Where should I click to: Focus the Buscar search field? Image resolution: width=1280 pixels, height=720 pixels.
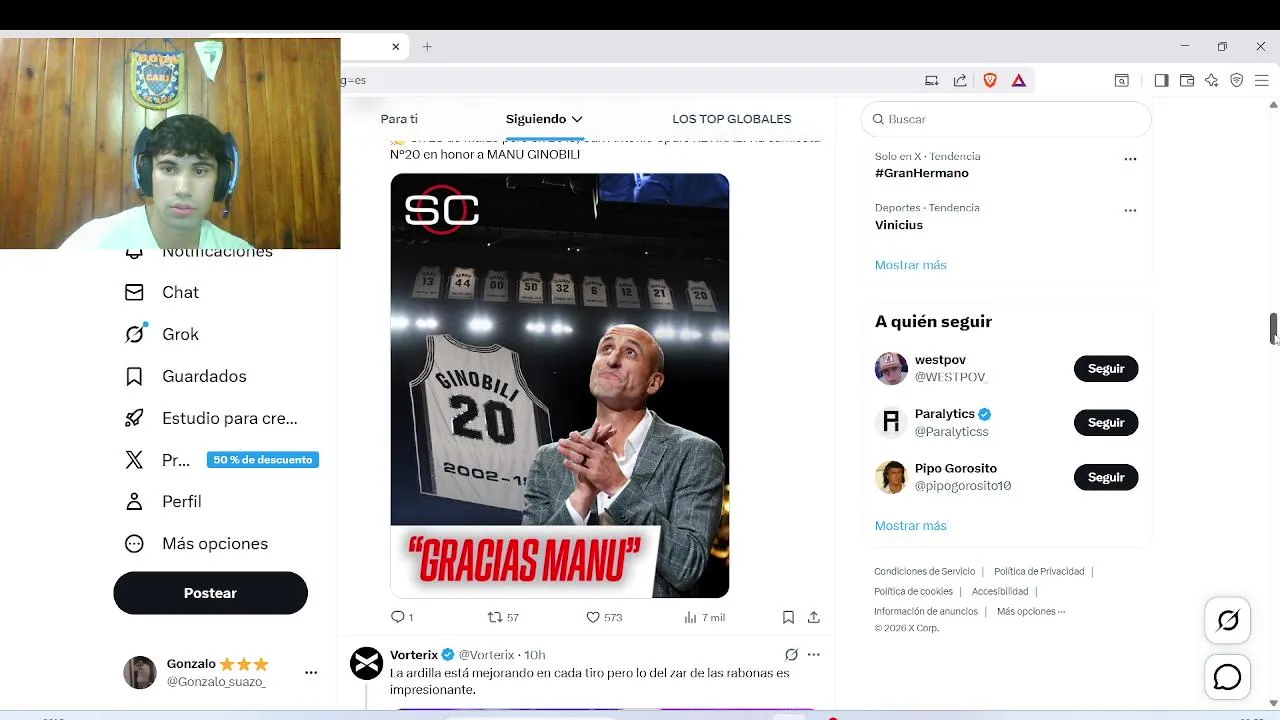point(1006,119)
